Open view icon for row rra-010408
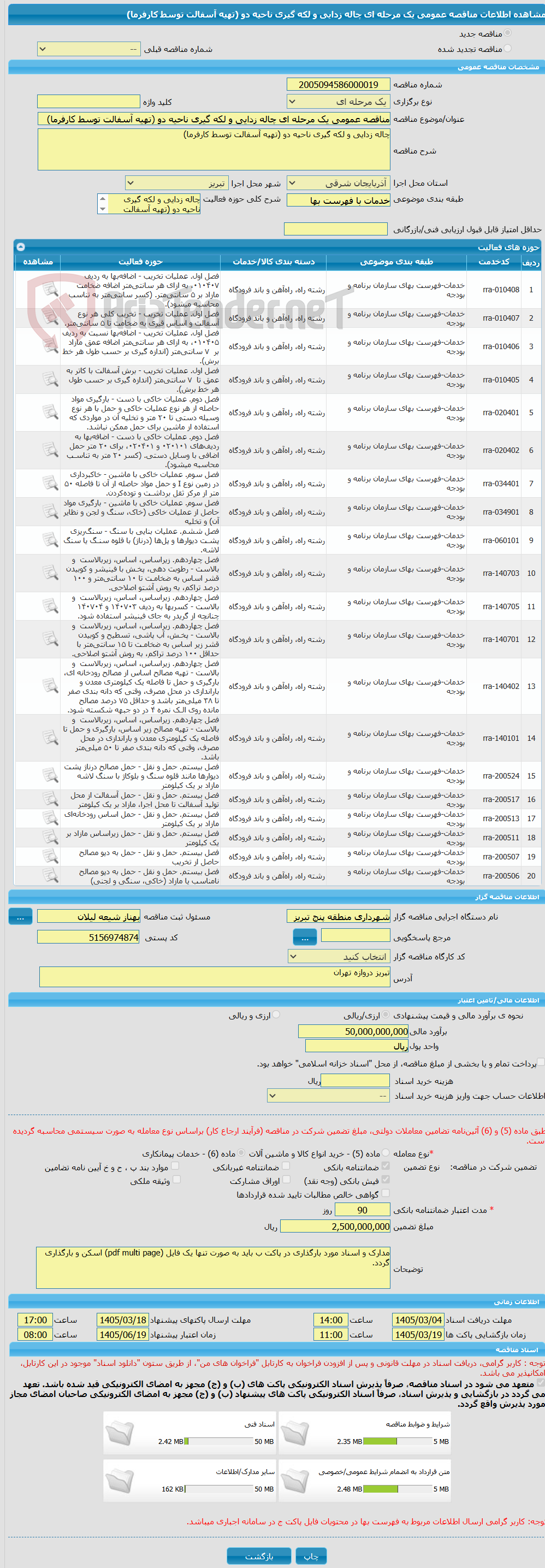Screen dimensions: 545x1568 [50, 290]
